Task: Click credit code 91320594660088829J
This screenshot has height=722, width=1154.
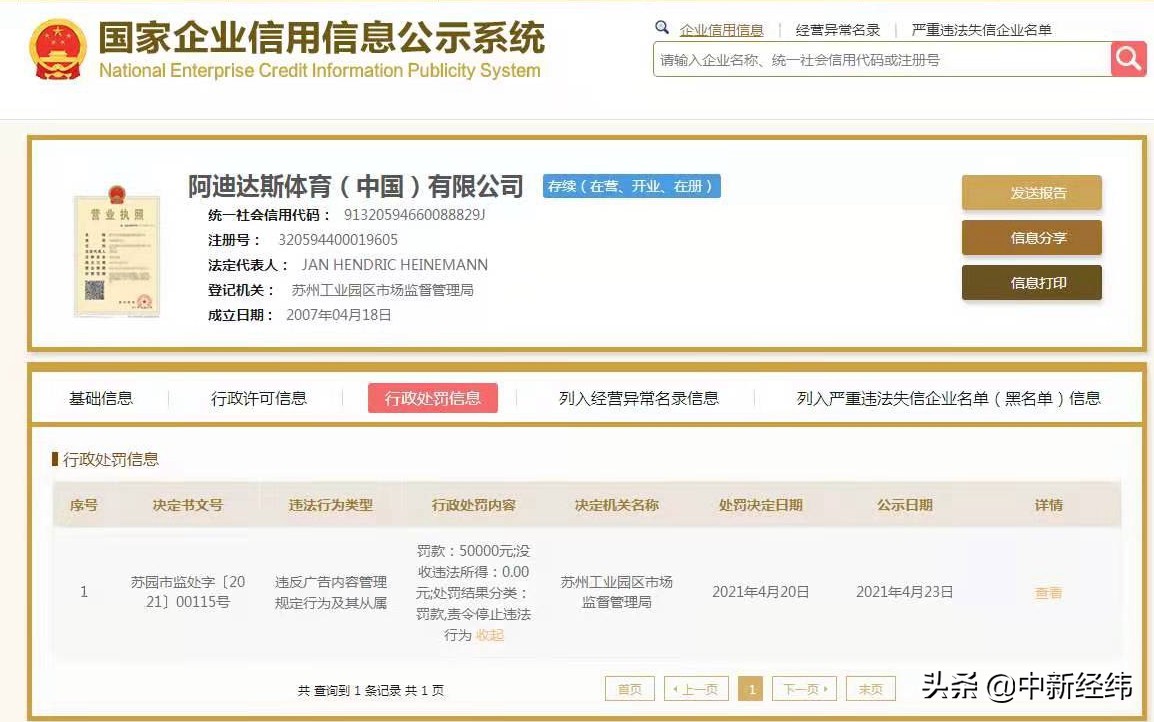Action: point(414,215)
